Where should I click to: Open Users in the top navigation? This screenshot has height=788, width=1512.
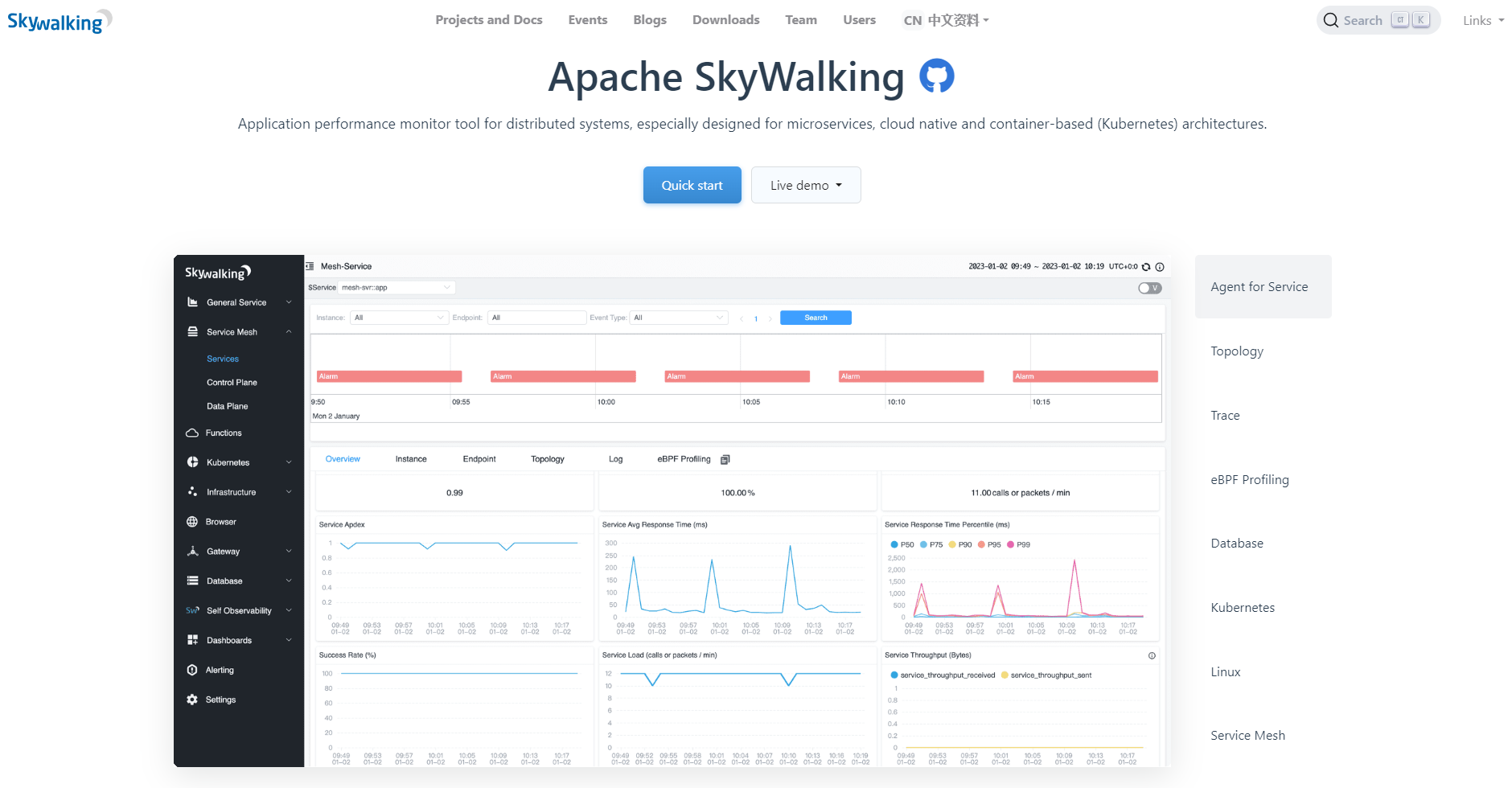point(859,20)
